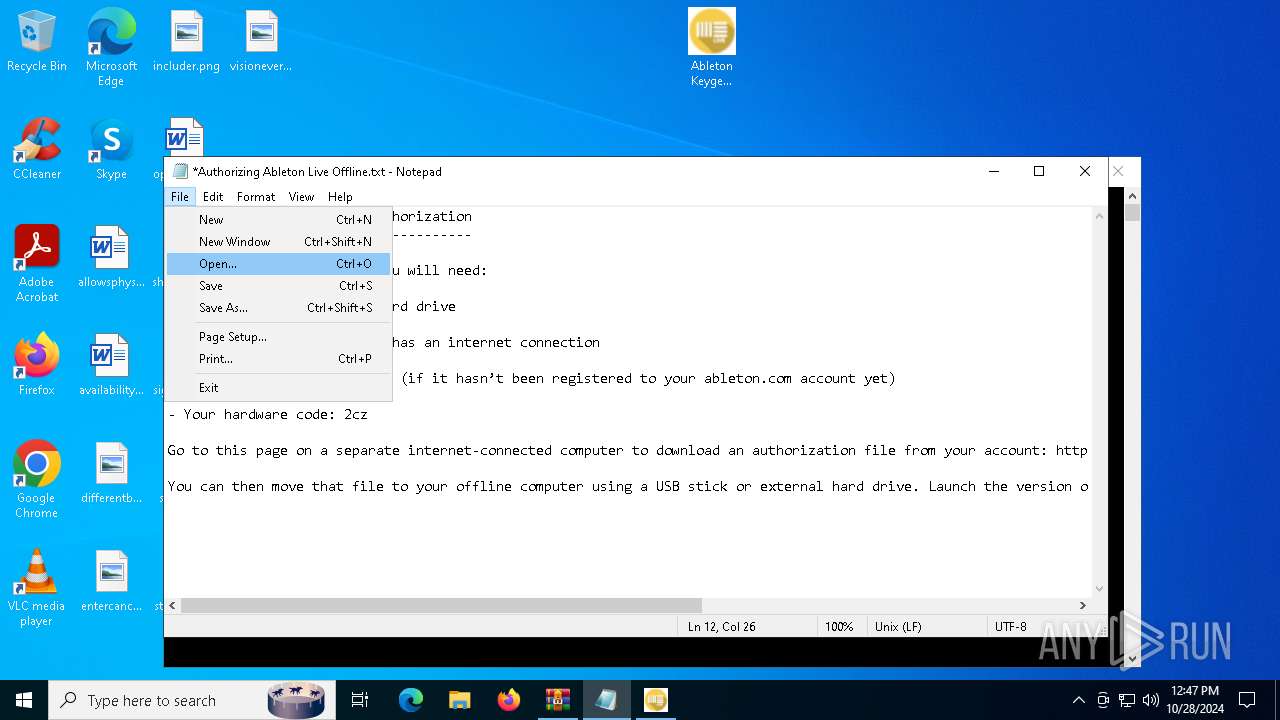This screenshot has height=720, width=1280.
Task: Choose Page Setup... from File menu
Action: pos(278,337)
